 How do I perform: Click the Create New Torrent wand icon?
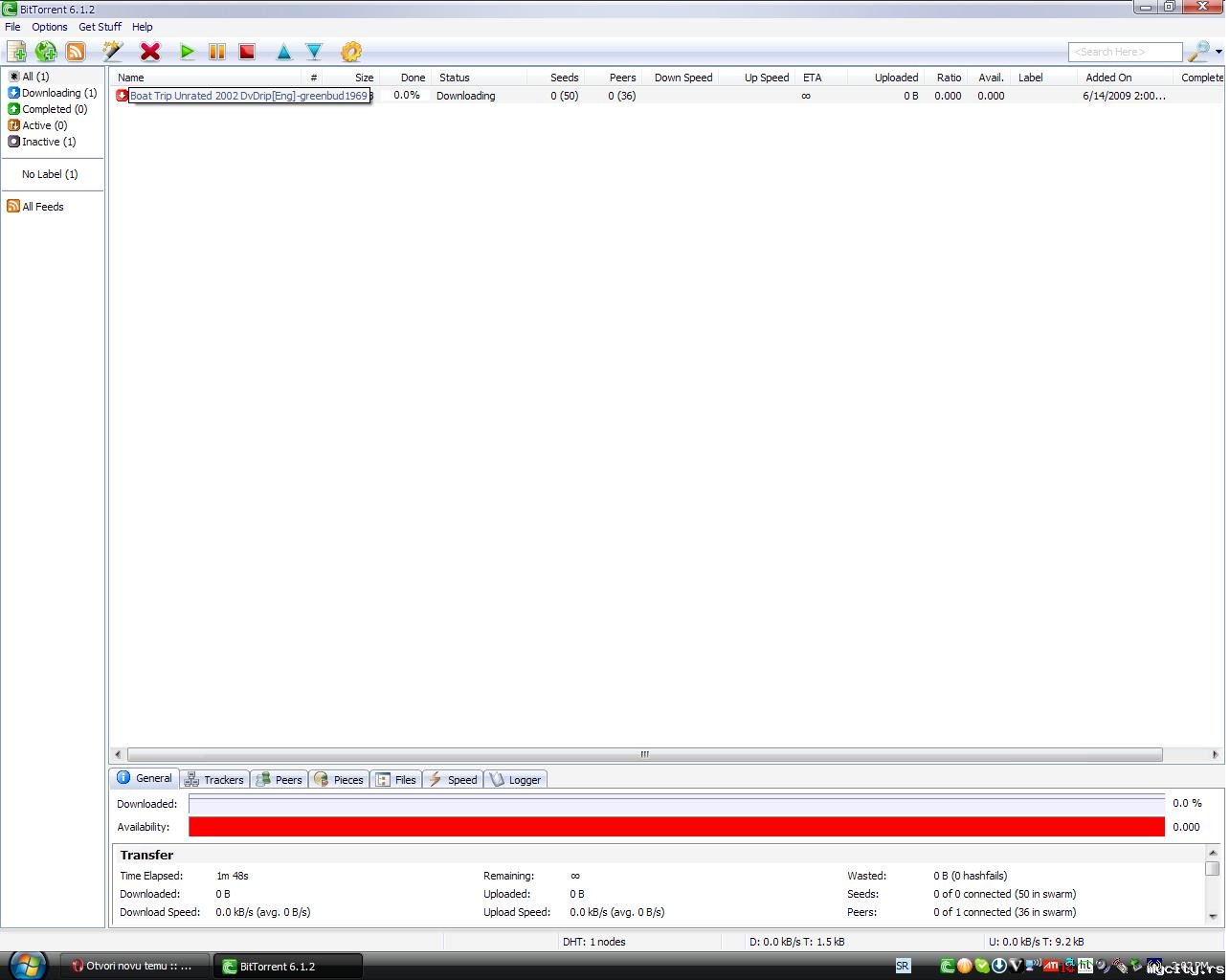[113, 52]
